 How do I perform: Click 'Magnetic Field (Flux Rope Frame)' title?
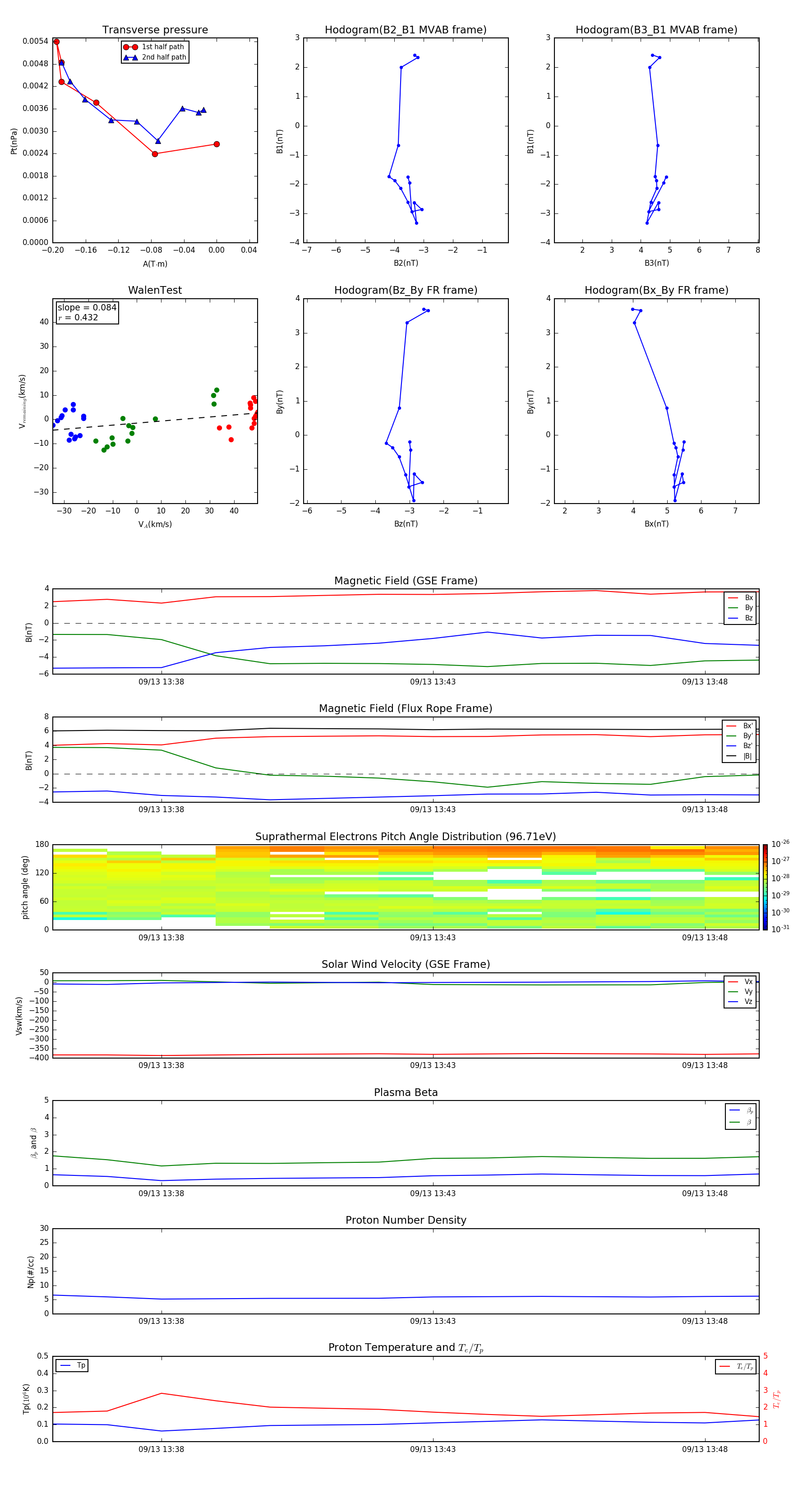point(406,709)
